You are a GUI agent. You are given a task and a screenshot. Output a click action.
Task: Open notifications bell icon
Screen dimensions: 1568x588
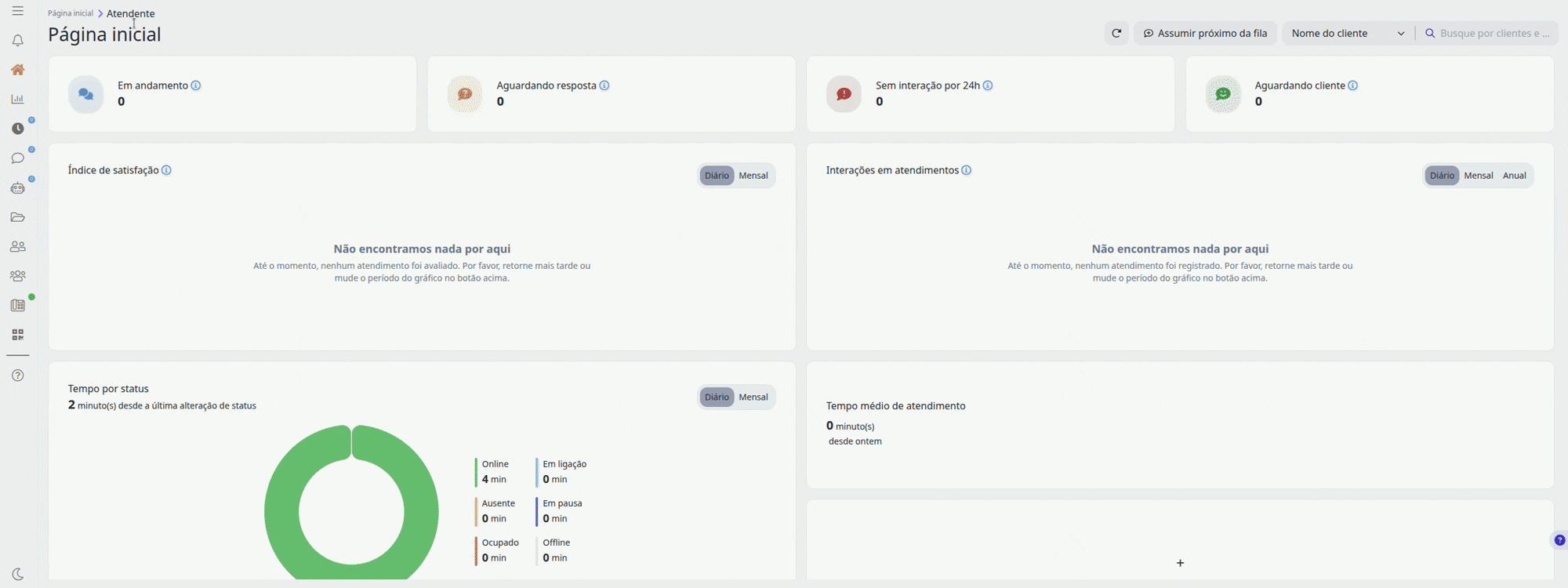[x=17, y=40]
